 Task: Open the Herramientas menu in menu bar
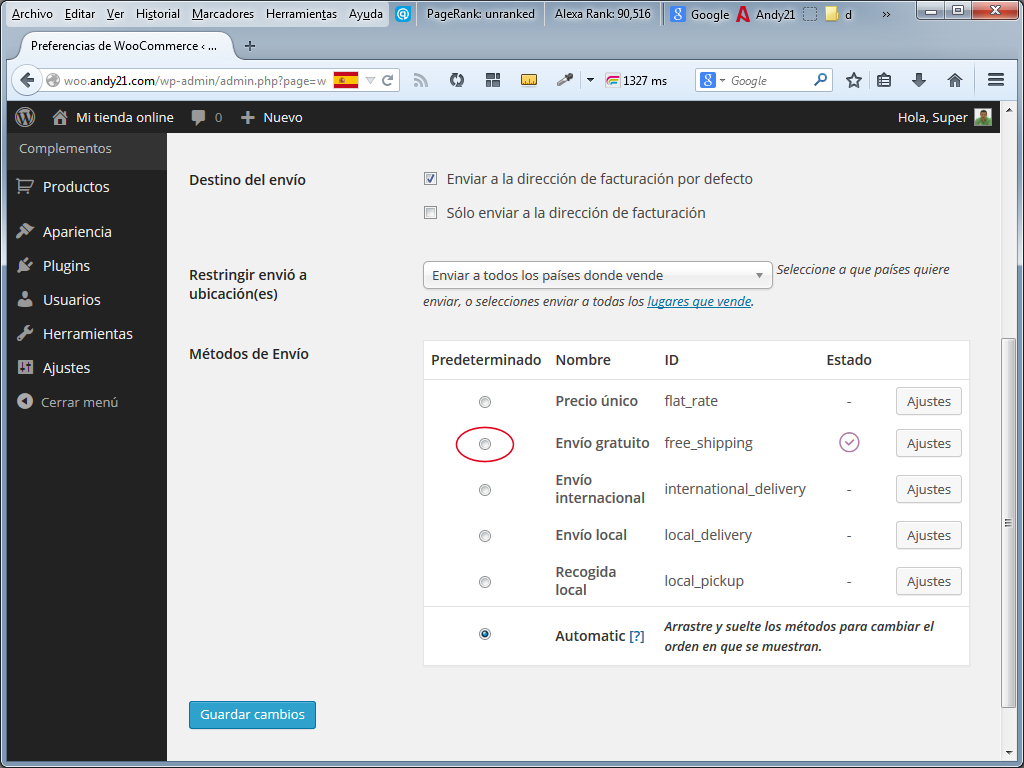tap(301, 14)
